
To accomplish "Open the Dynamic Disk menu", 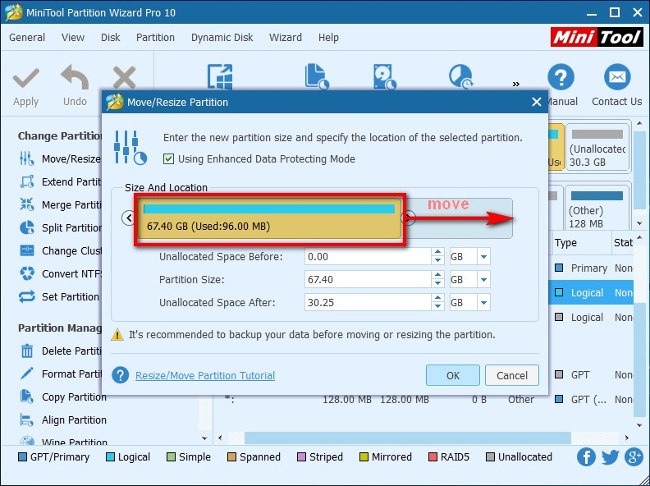I will [222, 37].
